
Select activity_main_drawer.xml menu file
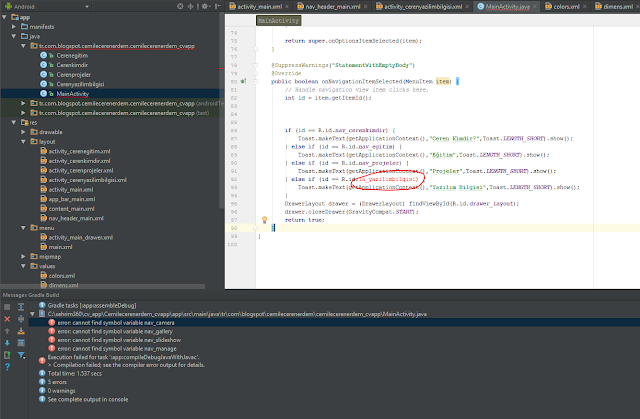tap(80, 237)
